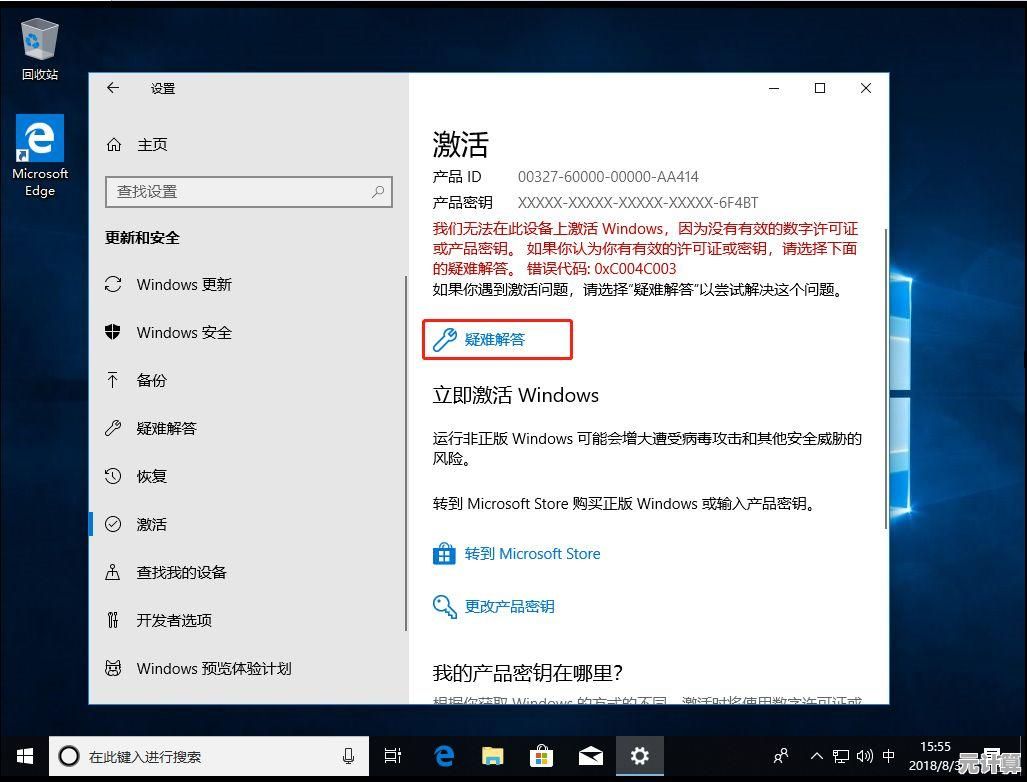The height and width of the screenshot is (782, 1027).
Task: Select 疑难解答 in the left sidebar
Action: 166,429
